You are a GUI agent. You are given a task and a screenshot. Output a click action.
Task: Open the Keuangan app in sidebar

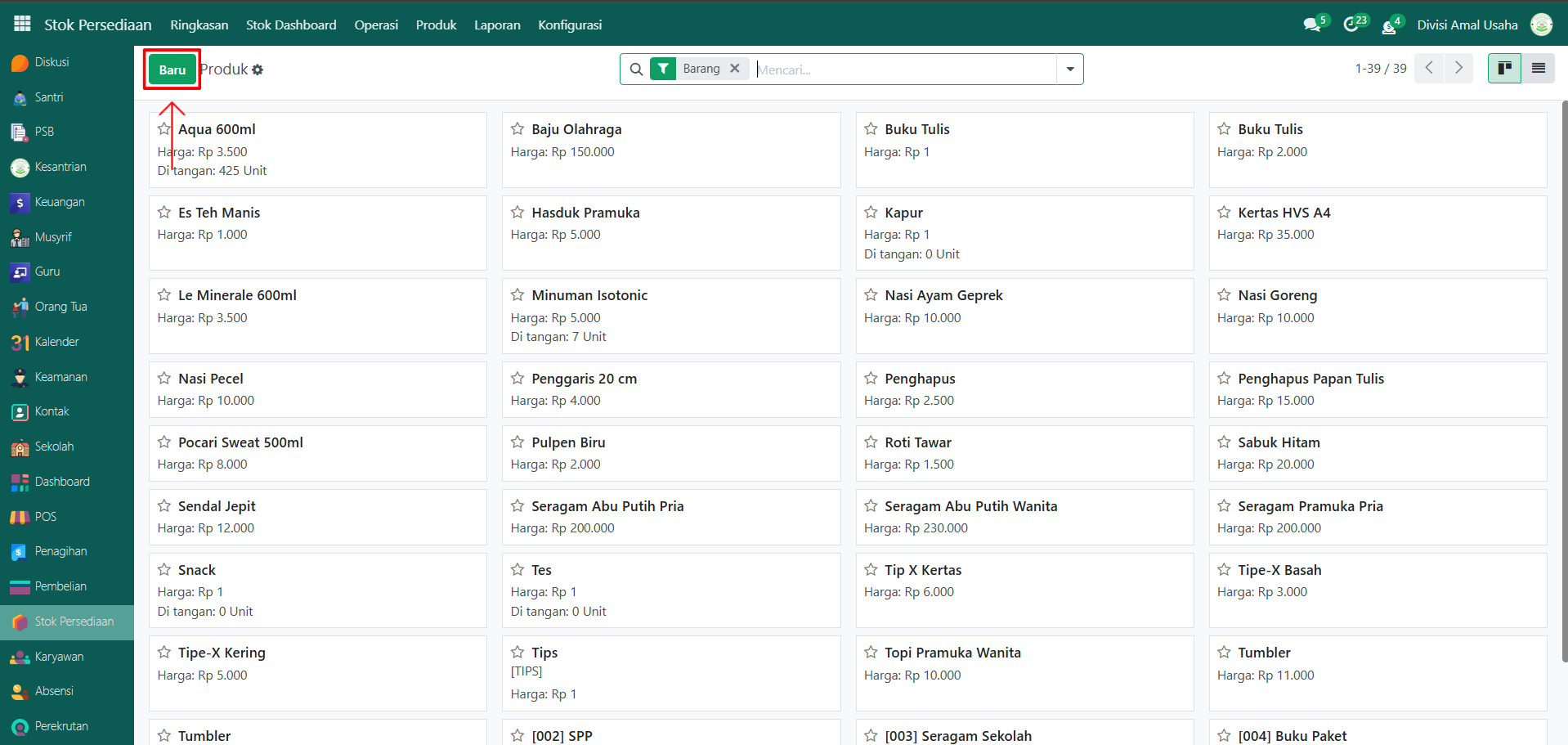point(59,202)
